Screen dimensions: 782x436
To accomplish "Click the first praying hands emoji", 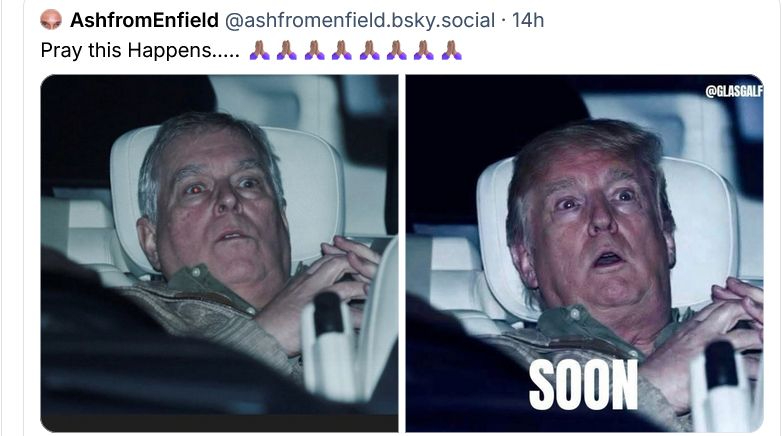I will (x=259, y=50).
